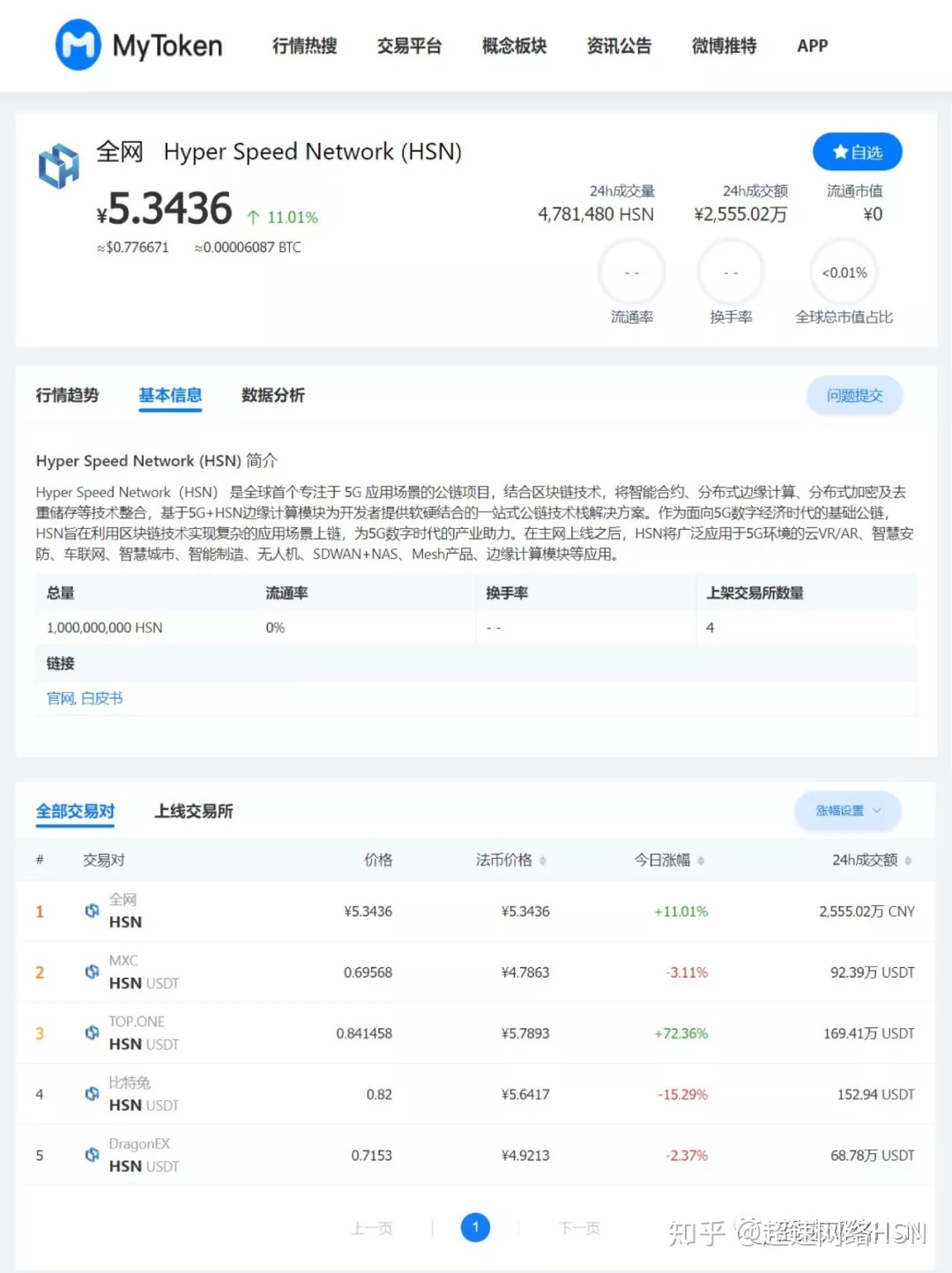Click the 问题提交 button
952x1273 pixels.
(x=855, y=396)
